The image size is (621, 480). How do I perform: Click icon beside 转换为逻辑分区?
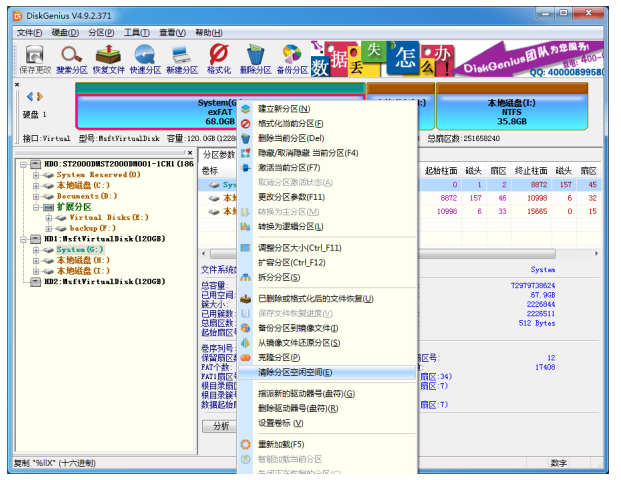tap(246, 227)
